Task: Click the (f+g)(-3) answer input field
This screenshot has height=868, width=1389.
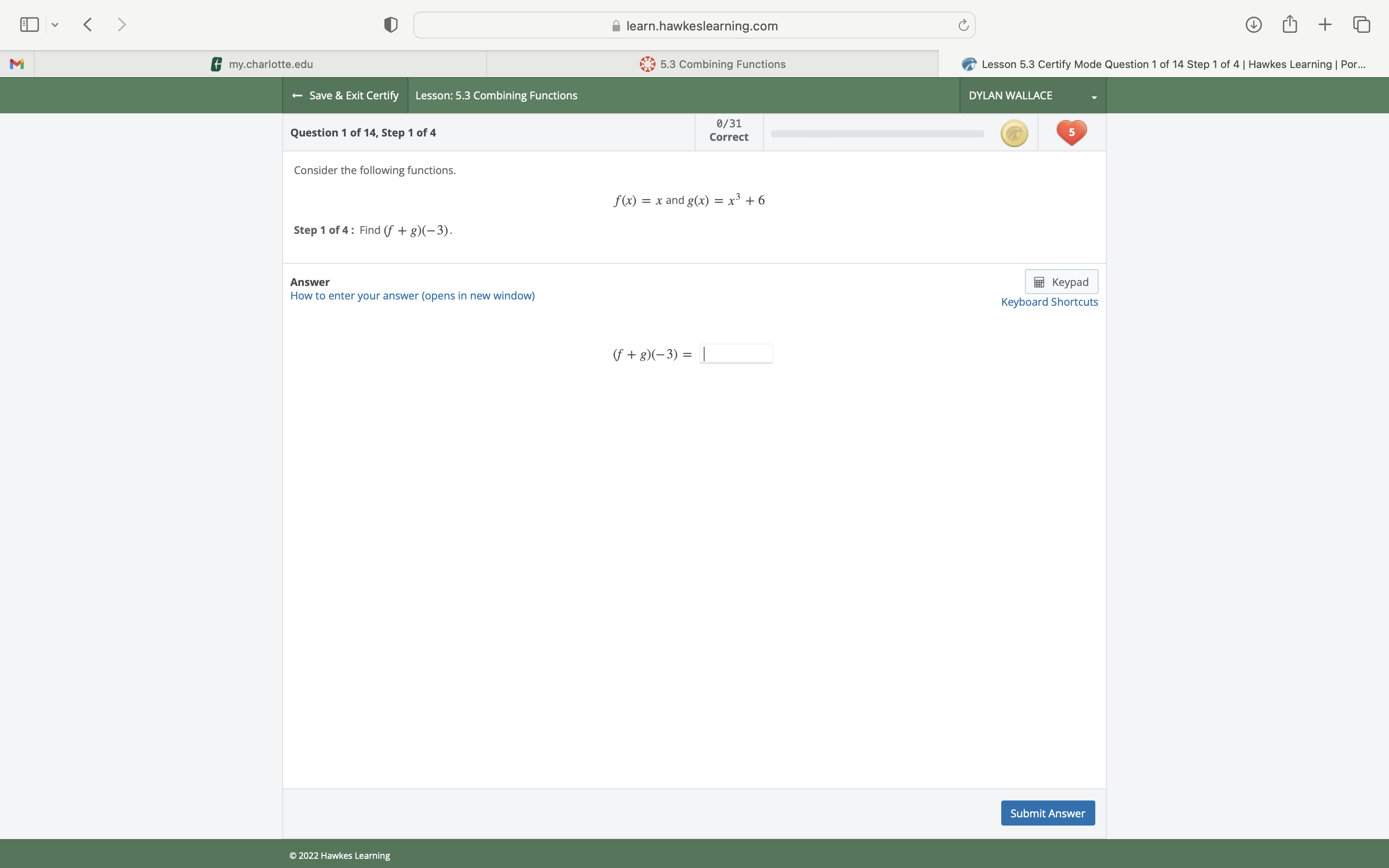Action: tap(736, 353)
